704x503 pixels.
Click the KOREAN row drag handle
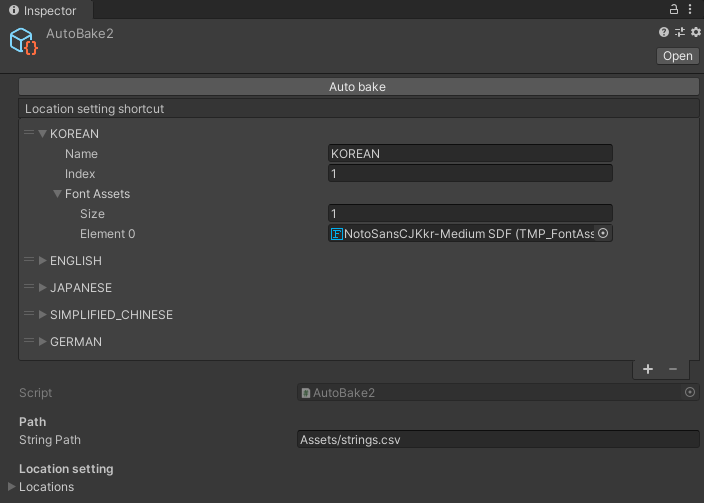(x=29, y=132)
